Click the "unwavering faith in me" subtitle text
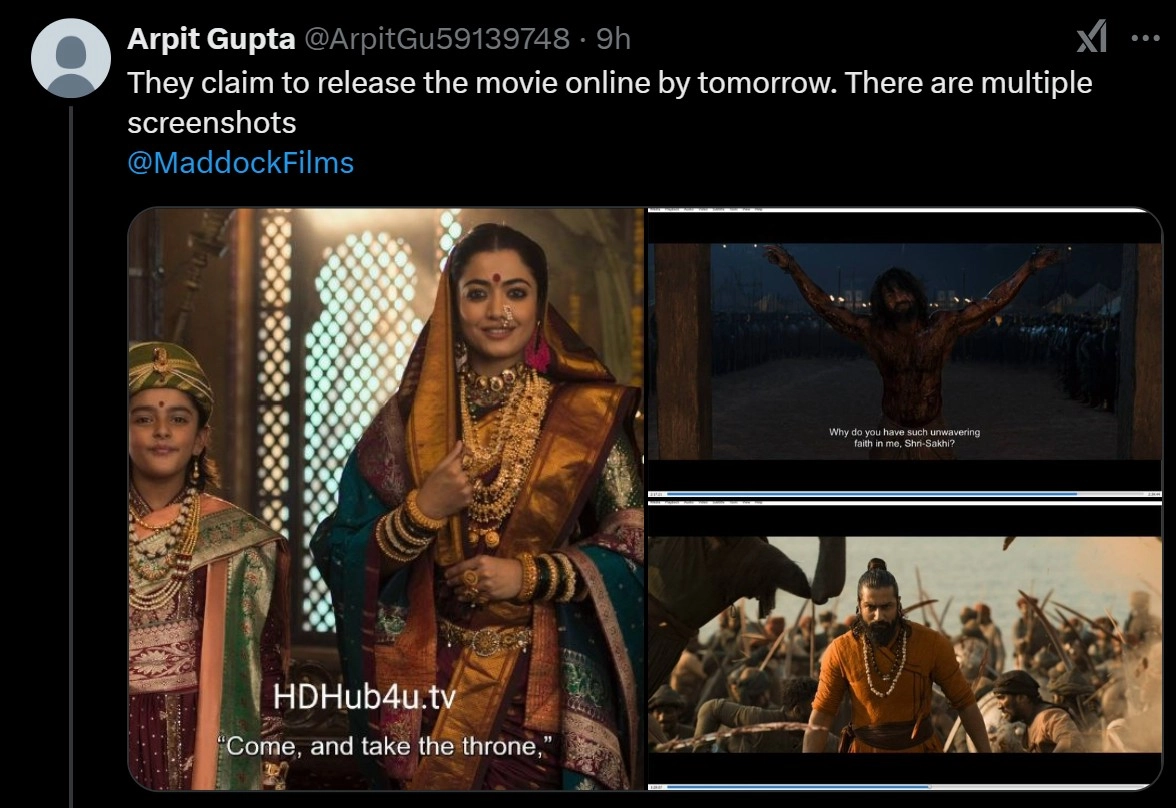The height and width of the screenshot is (808, 1176). coord(904,437)
